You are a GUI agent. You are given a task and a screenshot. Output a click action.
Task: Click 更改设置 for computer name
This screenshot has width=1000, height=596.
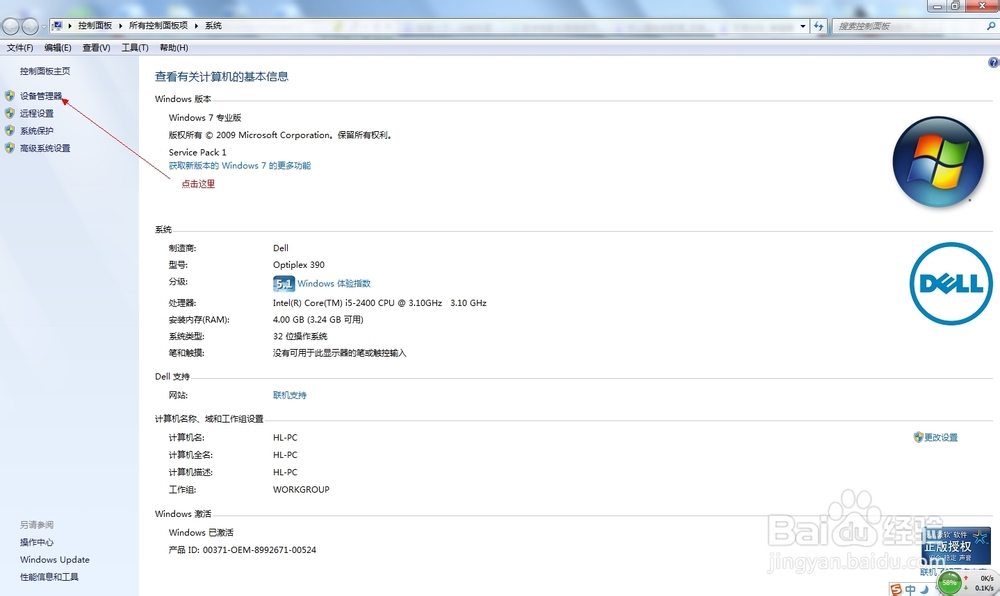click(x=941, y=437)
